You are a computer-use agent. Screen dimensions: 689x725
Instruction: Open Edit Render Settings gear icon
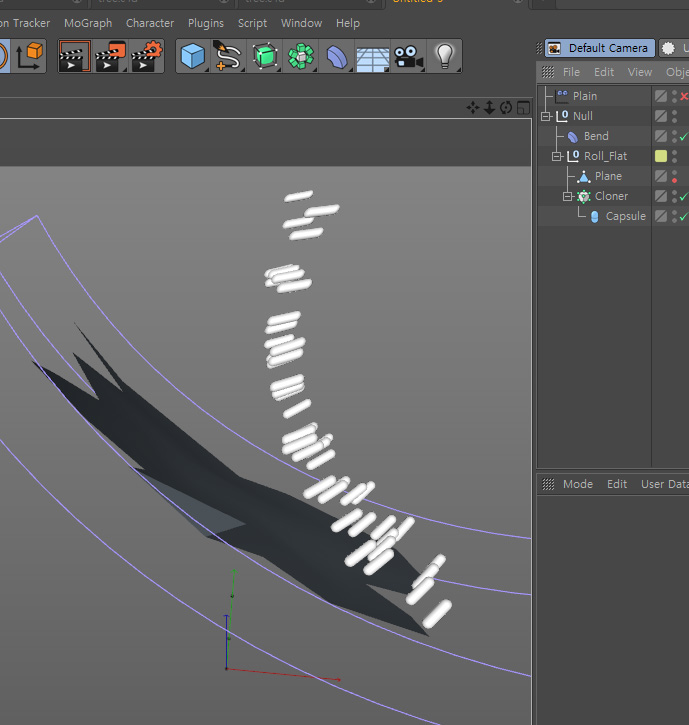click(x=147, y=56)
